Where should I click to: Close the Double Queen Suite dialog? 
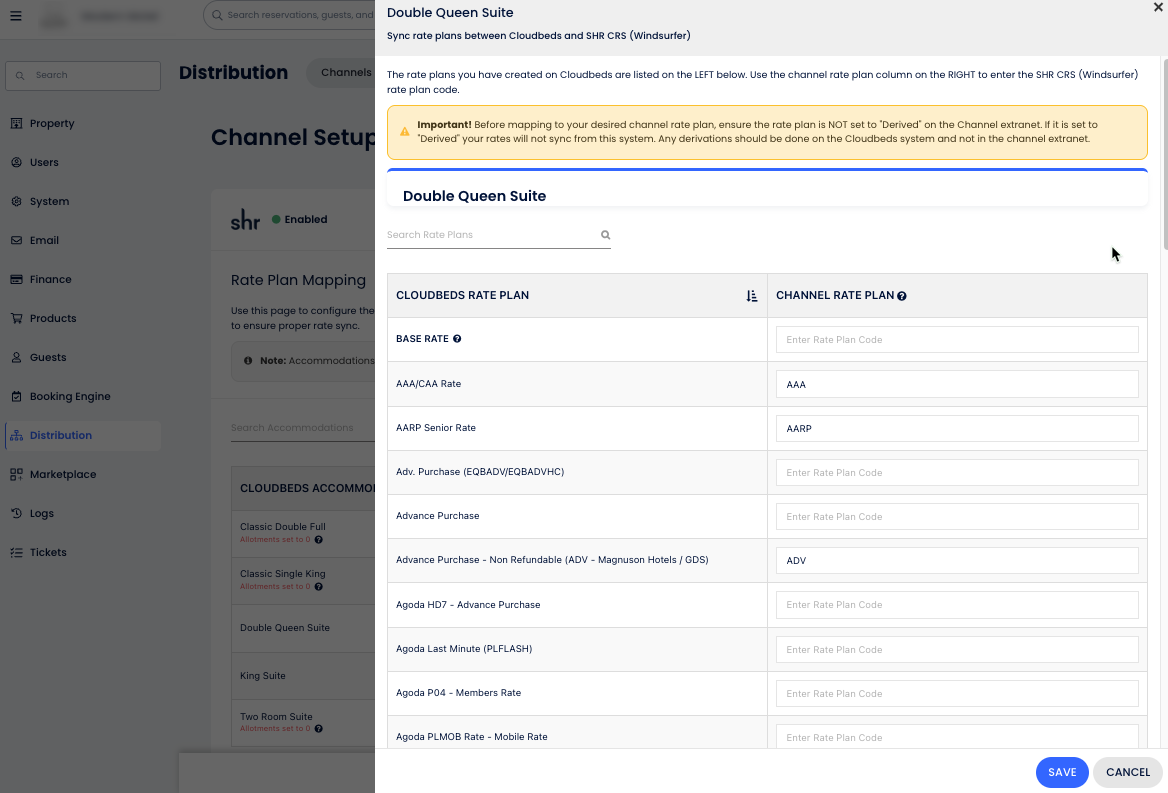pyautogui.click(x=1158, y=7)
